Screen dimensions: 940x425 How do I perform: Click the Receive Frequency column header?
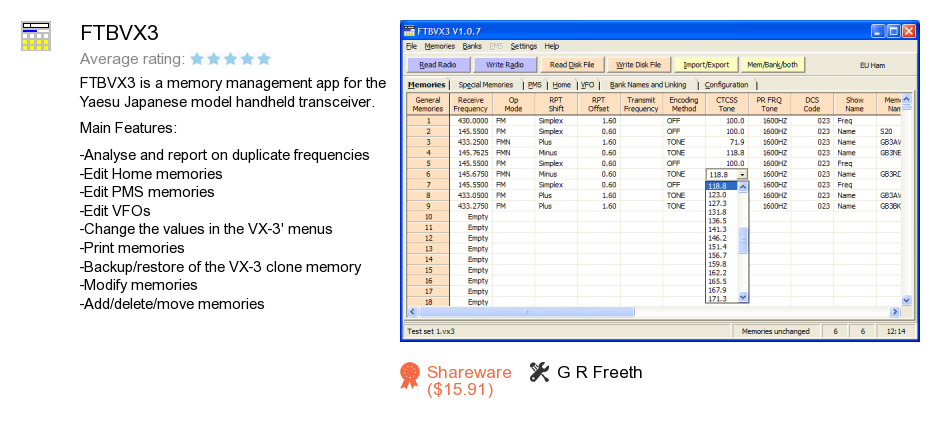coord(471,104)
